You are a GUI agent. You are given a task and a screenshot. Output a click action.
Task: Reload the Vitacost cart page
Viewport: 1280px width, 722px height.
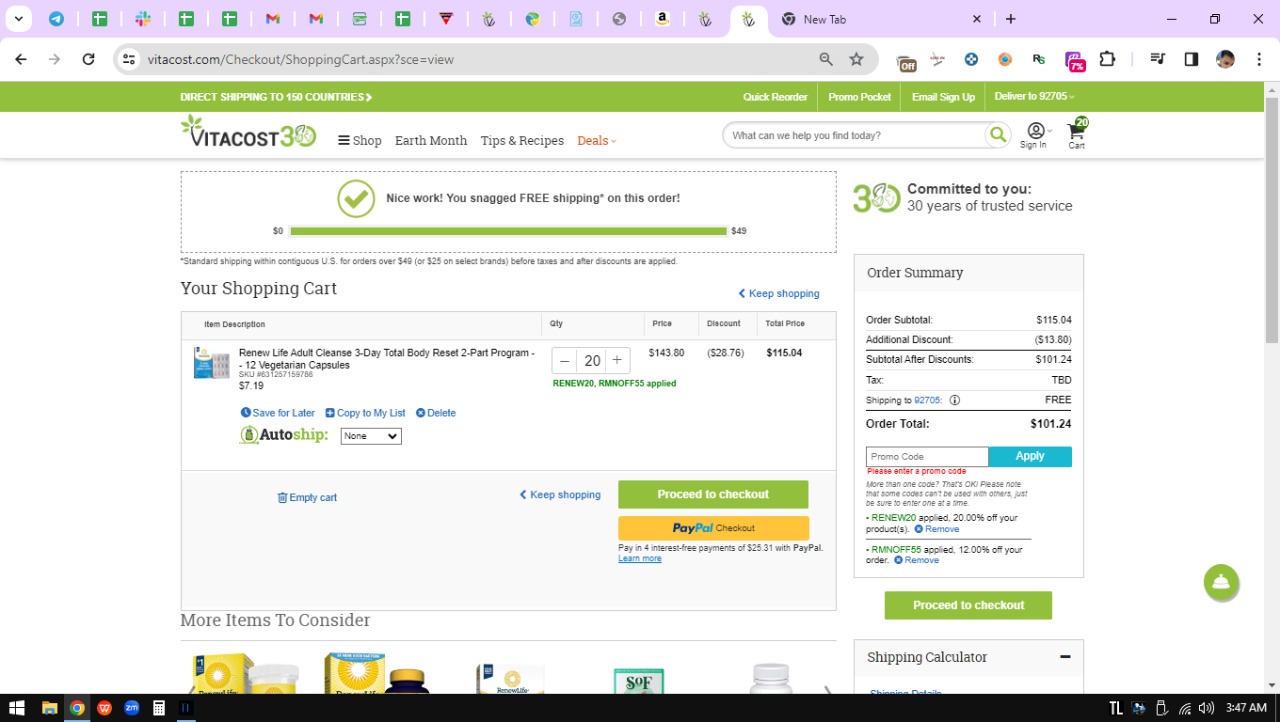click(88, 59)
